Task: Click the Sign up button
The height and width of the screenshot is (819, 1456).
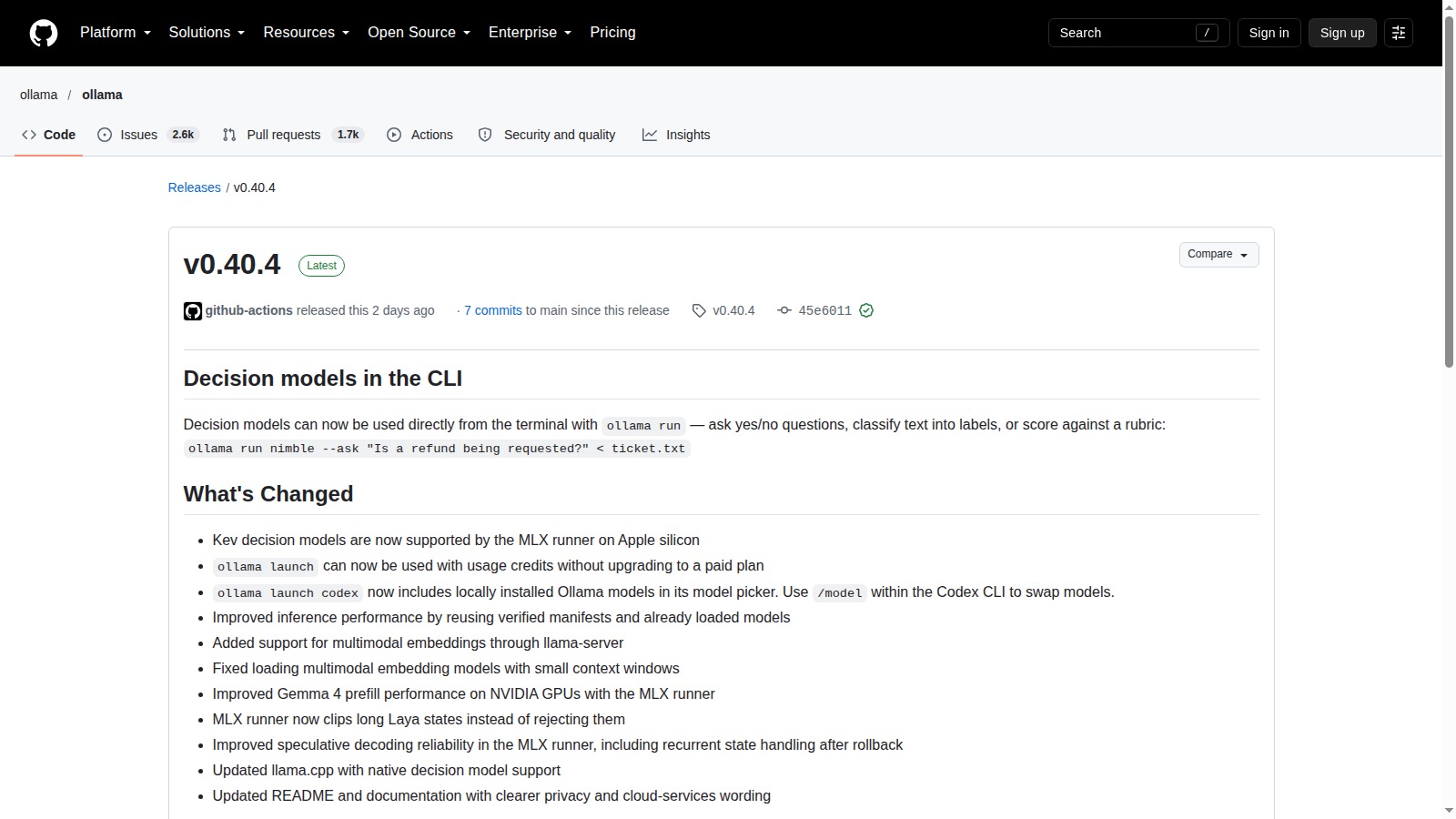Action: click(x=1342, y=33)
